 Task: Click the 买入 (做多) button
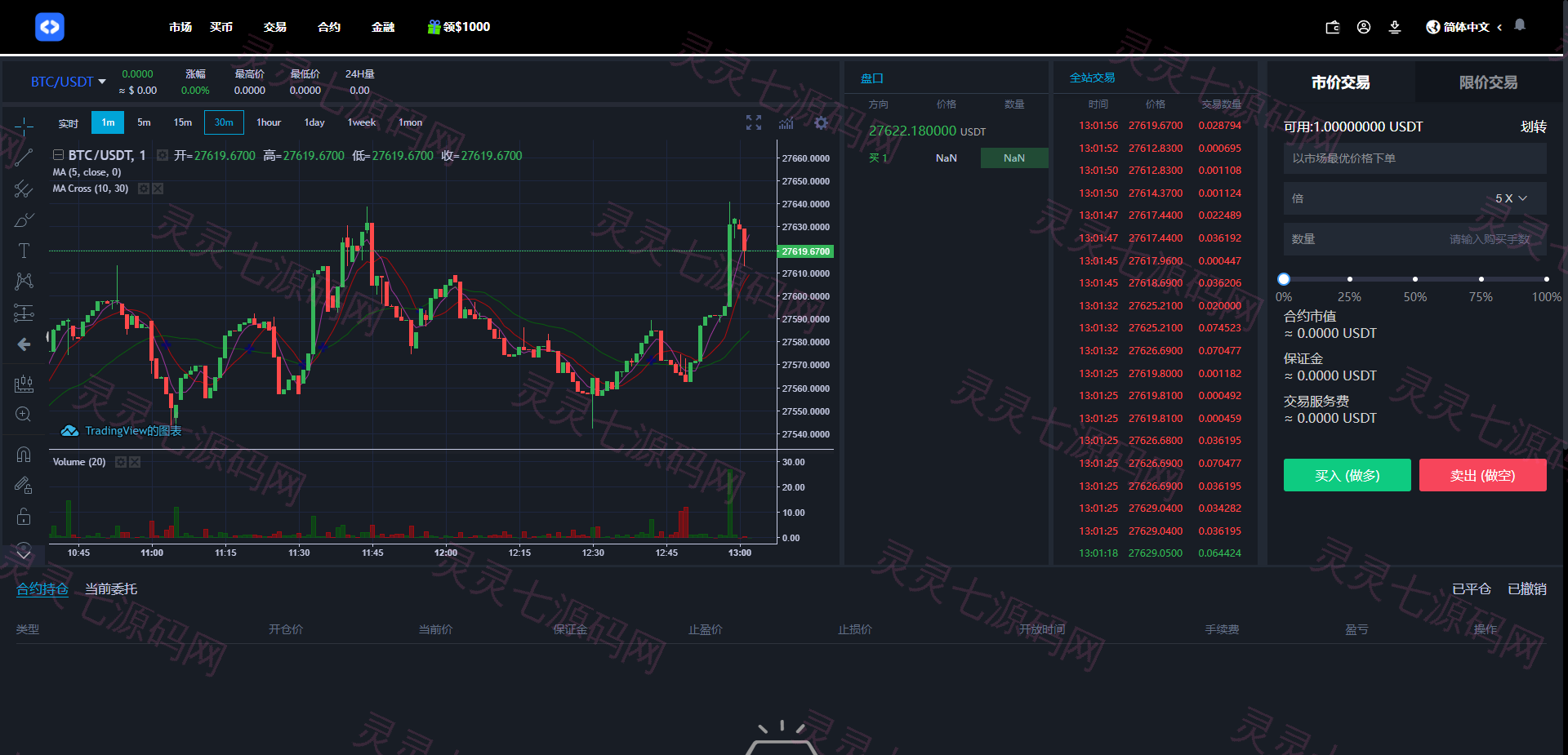point(1347,475)
